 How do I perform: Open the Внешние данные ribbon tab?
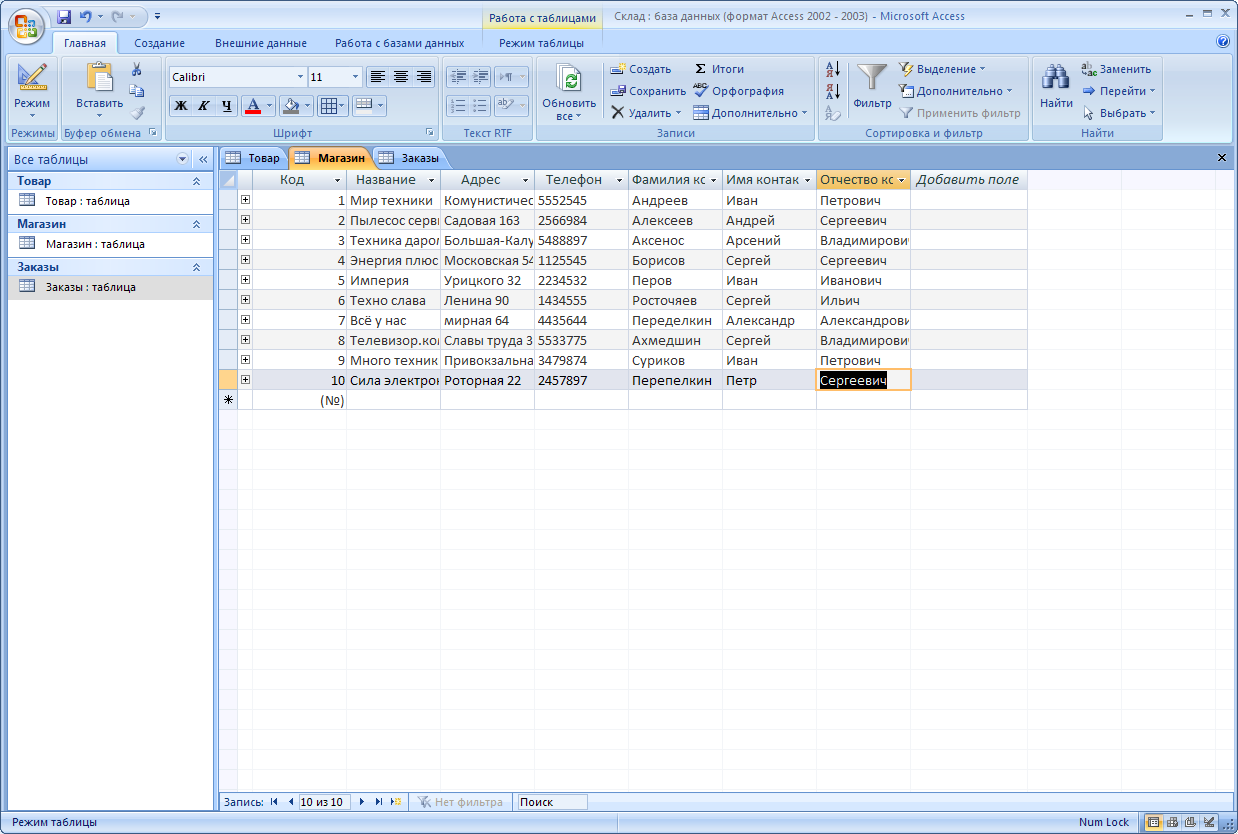(261, 43)
